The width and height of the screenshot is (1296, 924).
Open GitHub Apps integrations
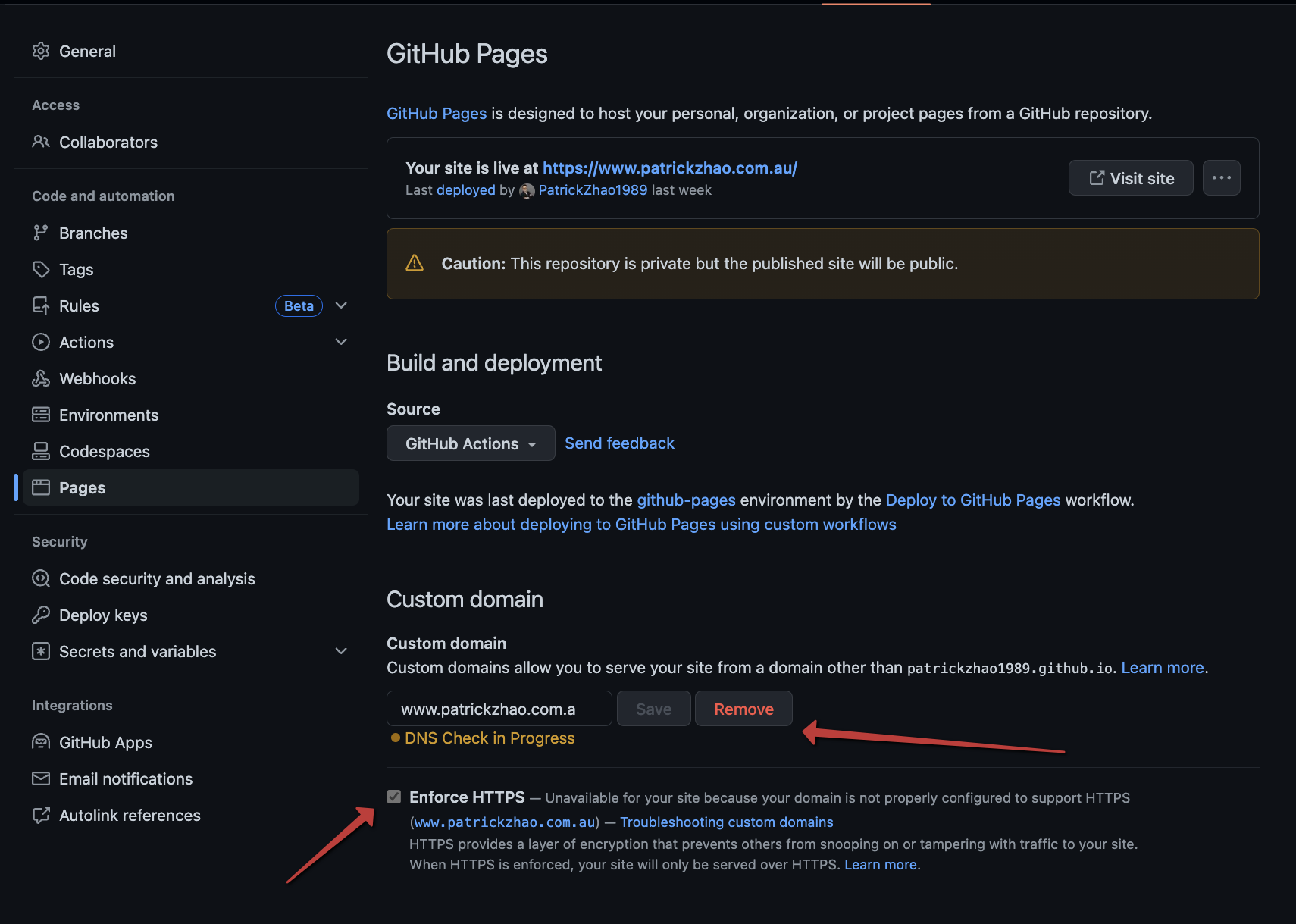point(191,742)
